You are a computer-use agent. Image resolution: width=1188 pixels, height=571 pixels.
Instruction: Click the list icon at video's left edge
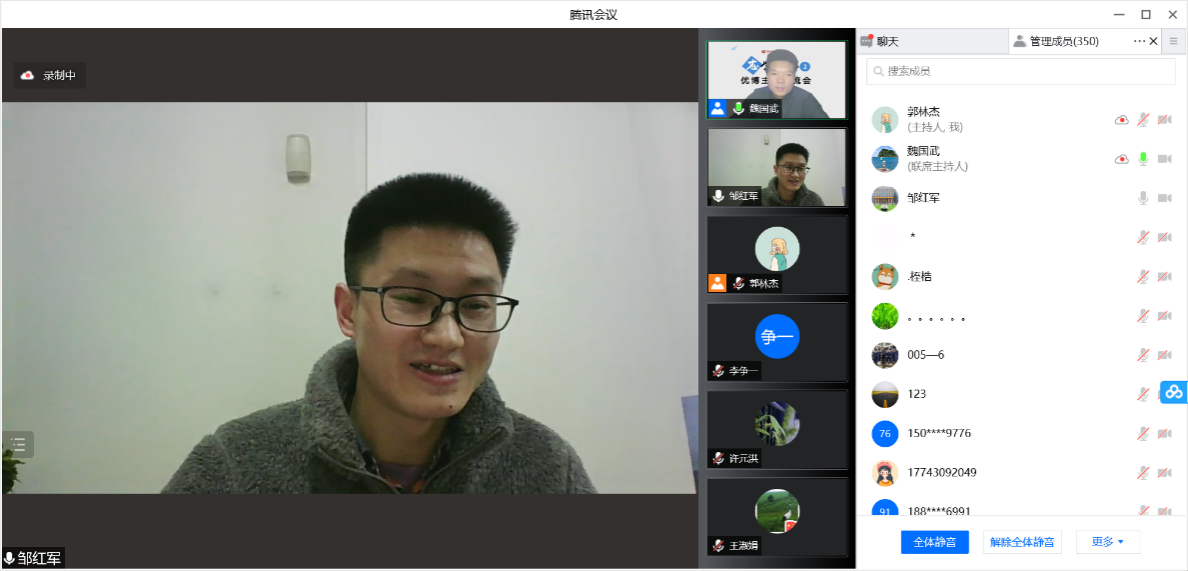click(x=18, y=445)
